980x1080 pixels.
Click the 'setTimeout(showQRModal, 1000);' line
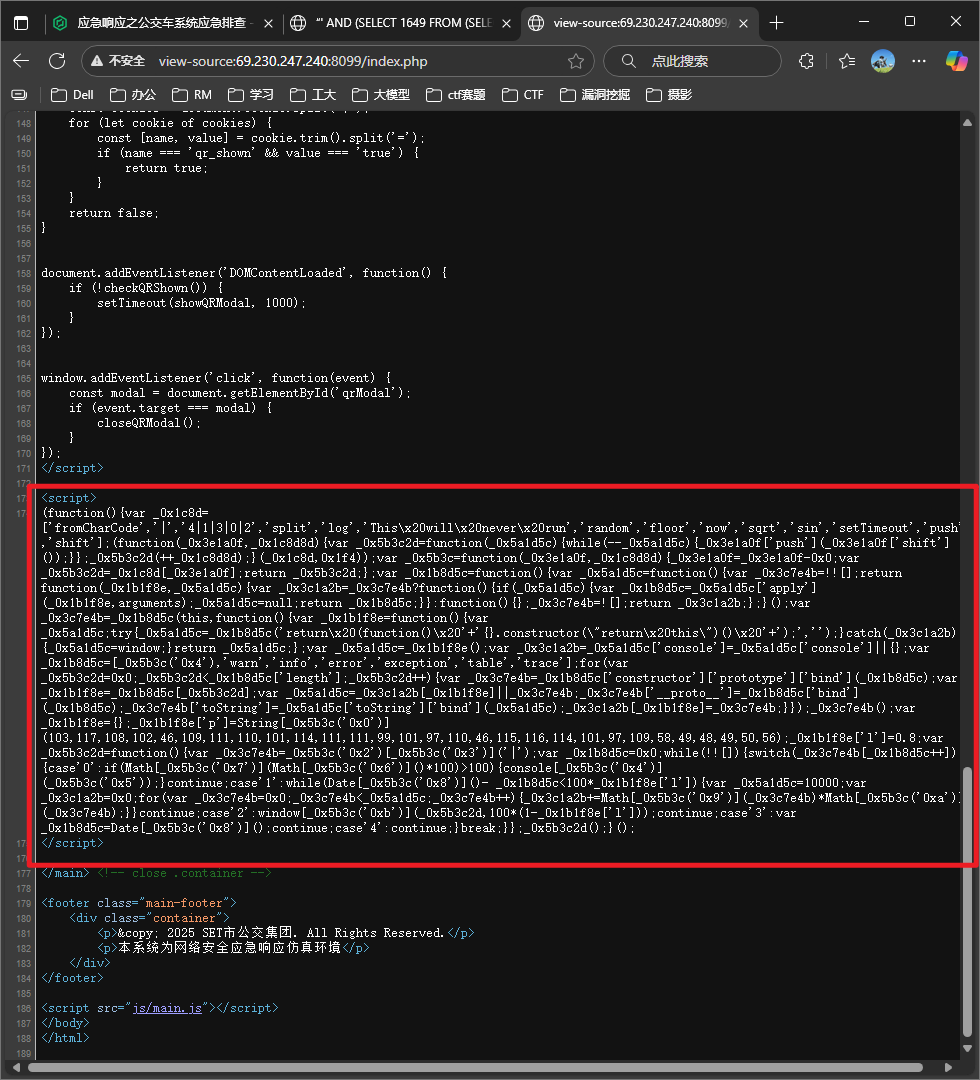pyautogui.click(x=201, y=302)
